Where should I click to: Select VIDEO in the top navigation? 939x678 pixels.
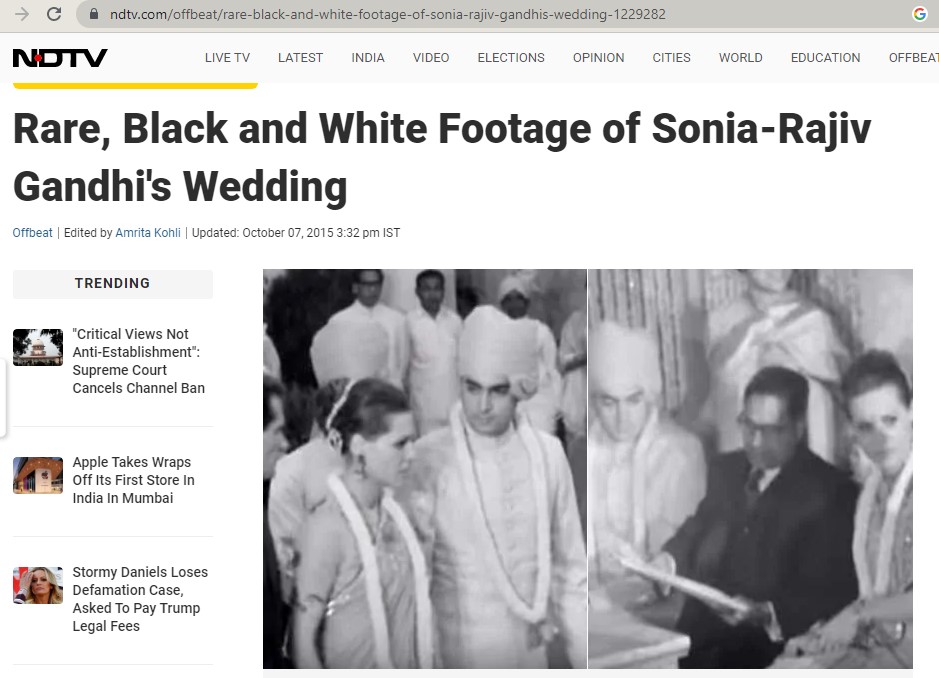click(431, 57)
